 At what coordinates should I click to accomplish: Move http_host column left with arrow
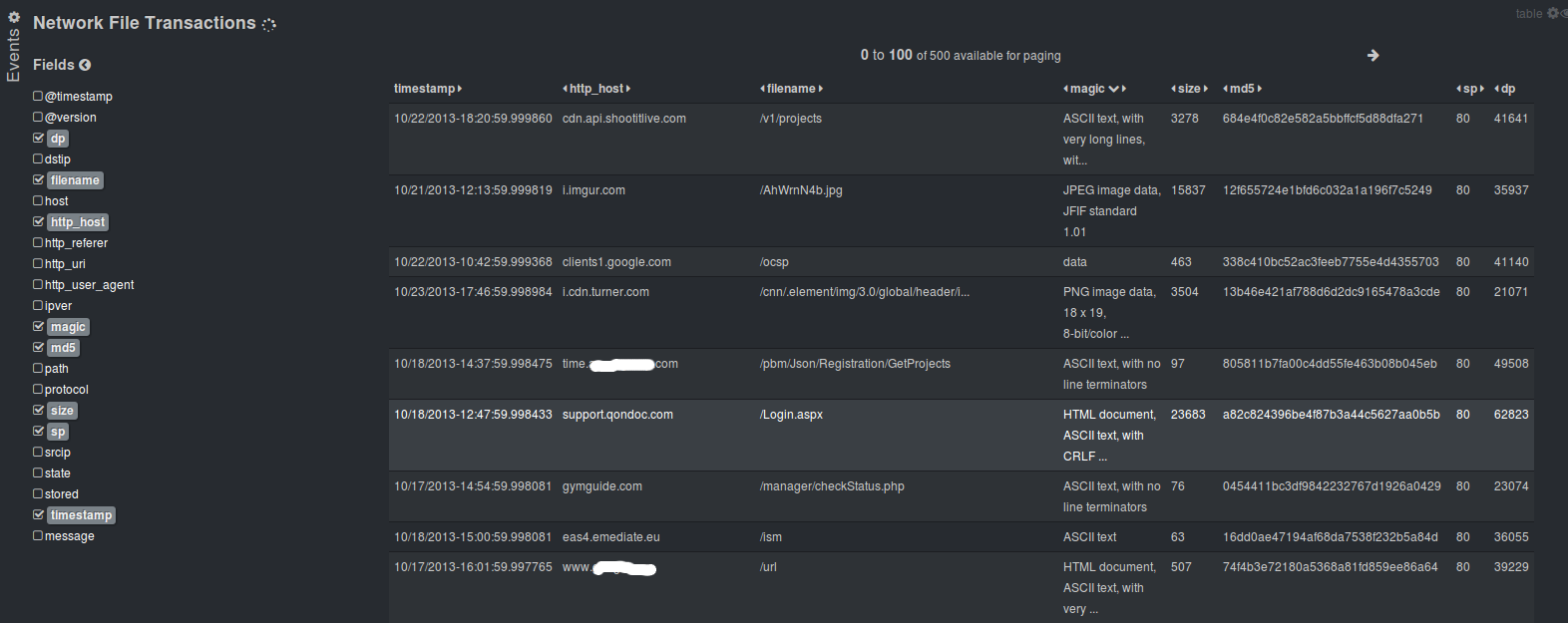coord(566,89)
